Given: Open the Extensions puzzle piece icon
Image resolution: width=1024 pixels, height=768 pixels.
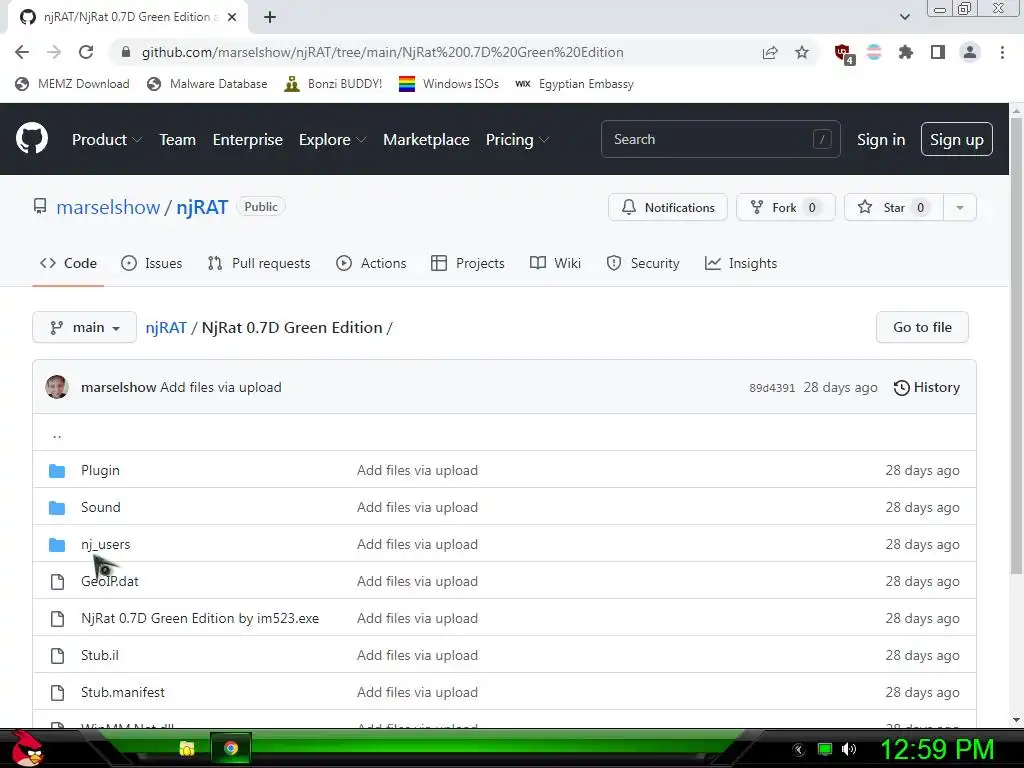Looking at the screenshot, I should pos(905,52).
